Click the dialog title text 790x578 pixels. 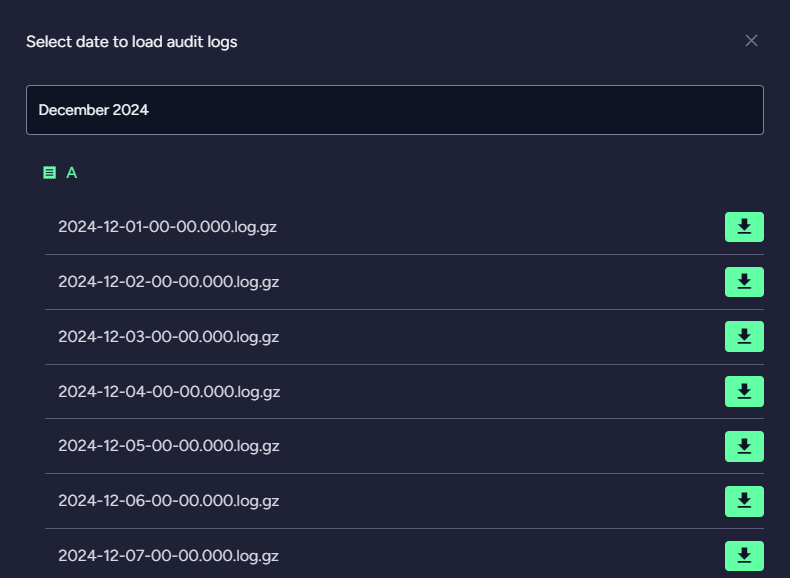[x=131, y=42]
